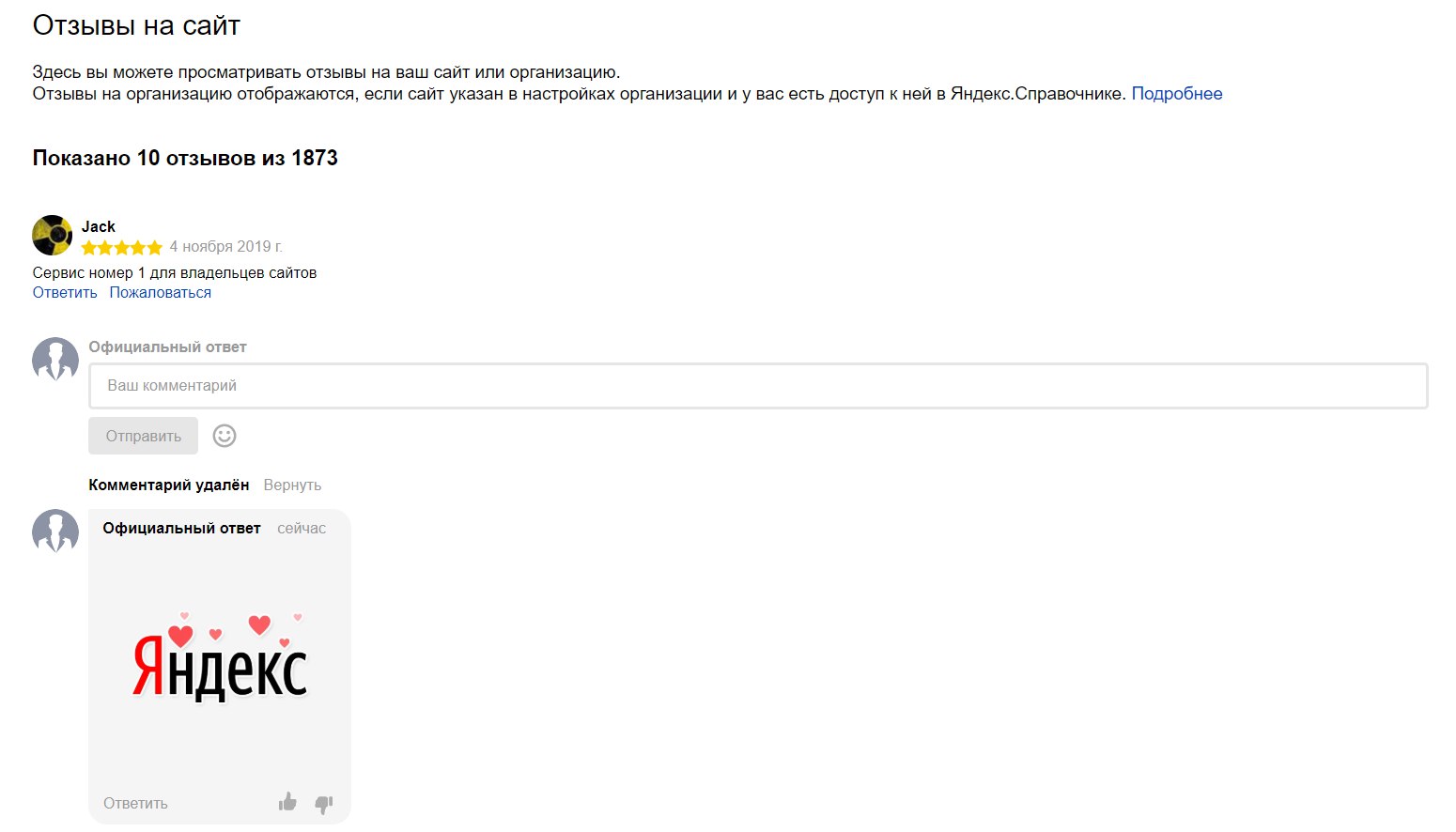Report the review via "Пожаловаться"
1456x832 pixels.
click(160, 293)
